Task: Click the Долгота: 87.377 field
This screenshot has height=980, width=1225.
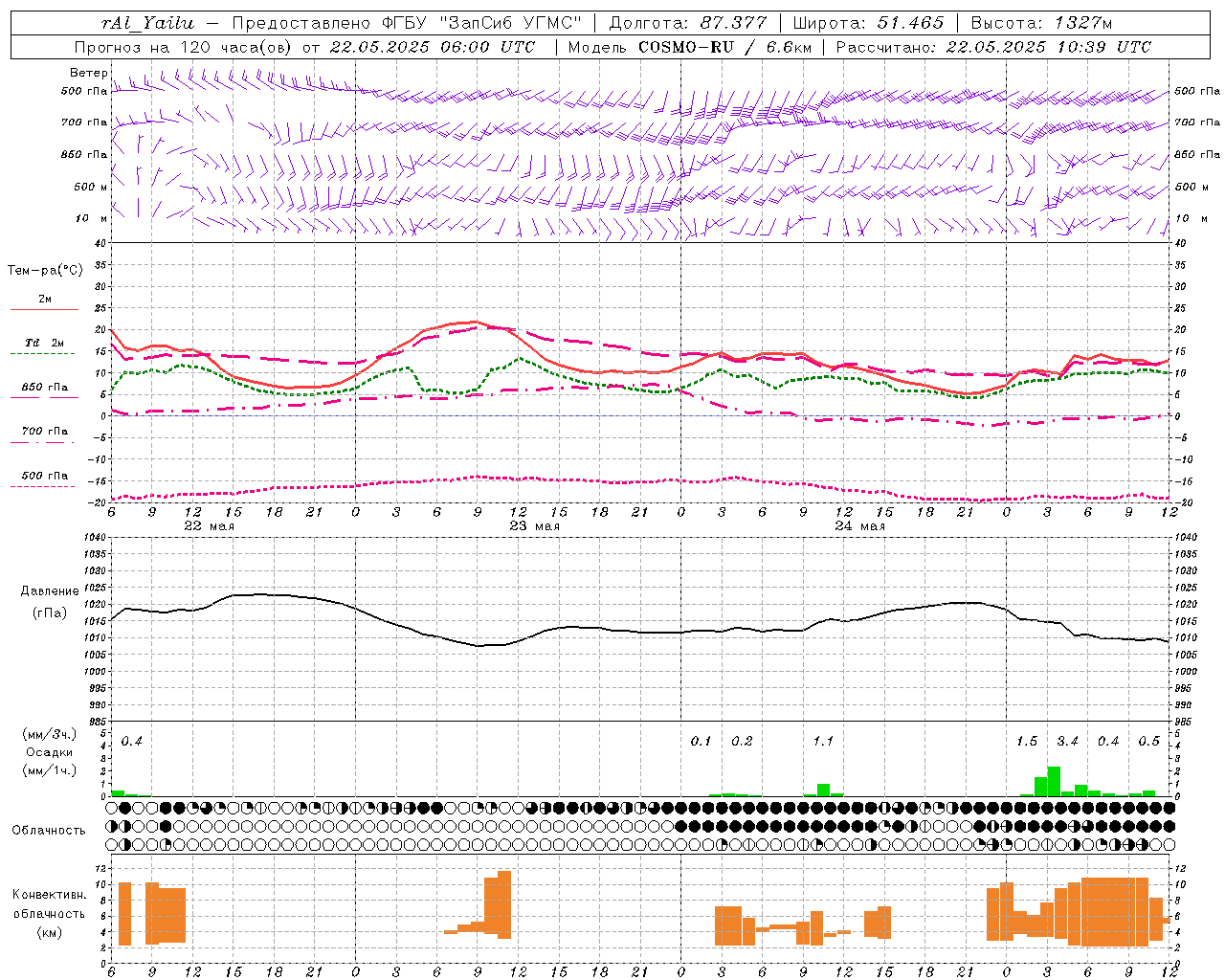Action: (687, 23)
